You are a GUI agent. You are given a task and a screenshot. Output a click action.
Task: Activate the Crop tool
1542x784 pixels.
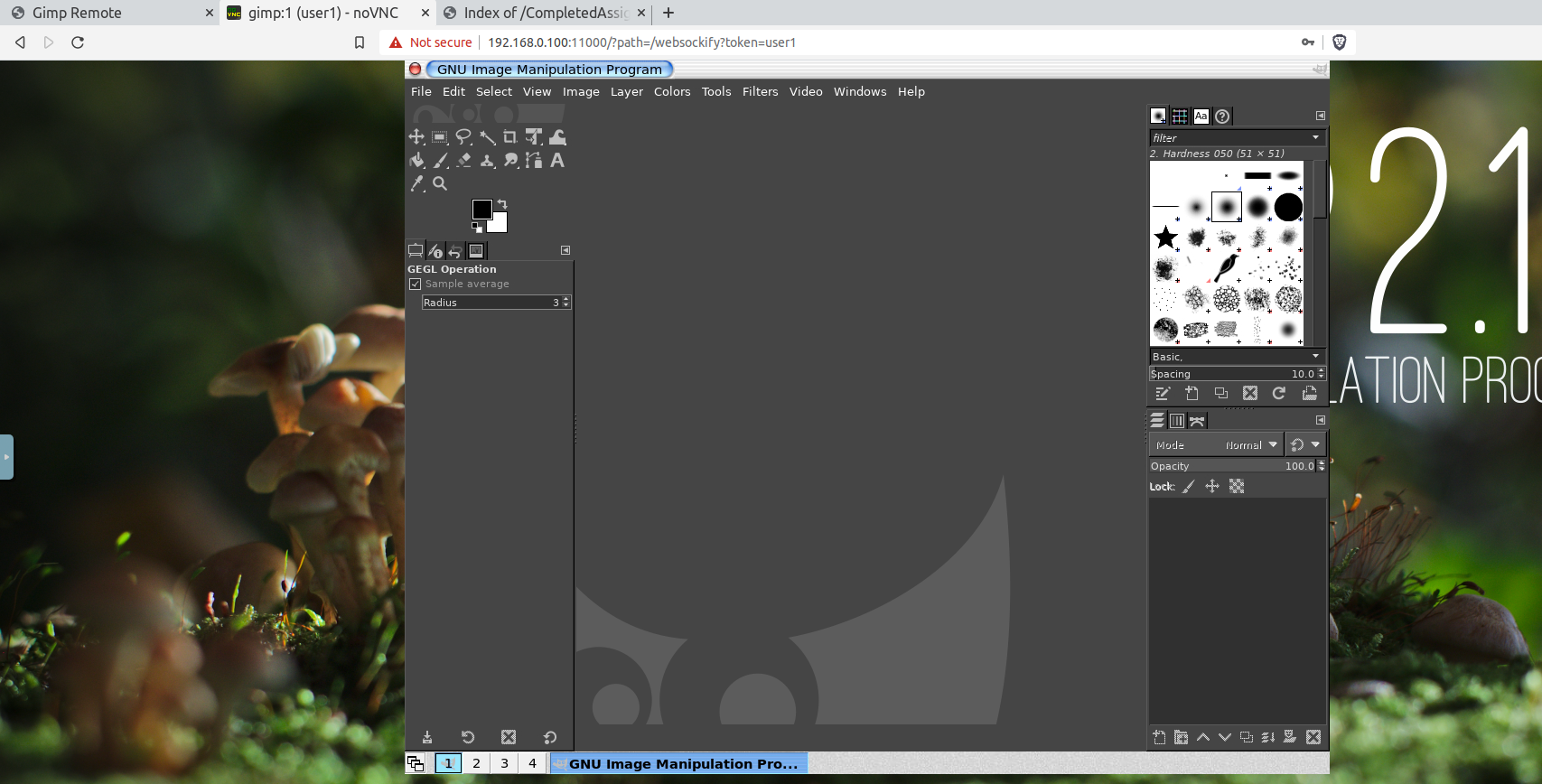click(510, 136)
